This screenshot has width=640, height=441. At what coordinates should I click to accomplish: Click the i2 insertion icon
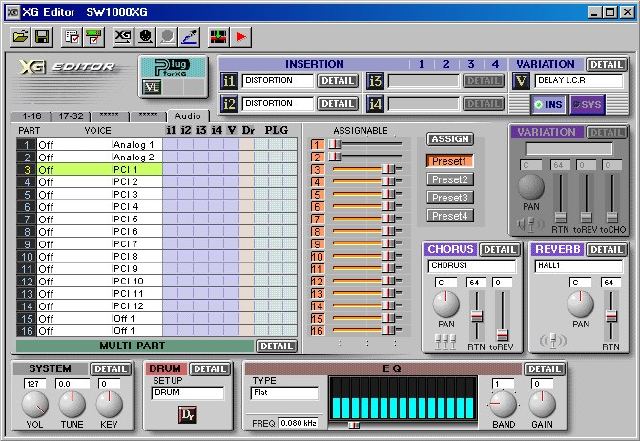[229, 104]
